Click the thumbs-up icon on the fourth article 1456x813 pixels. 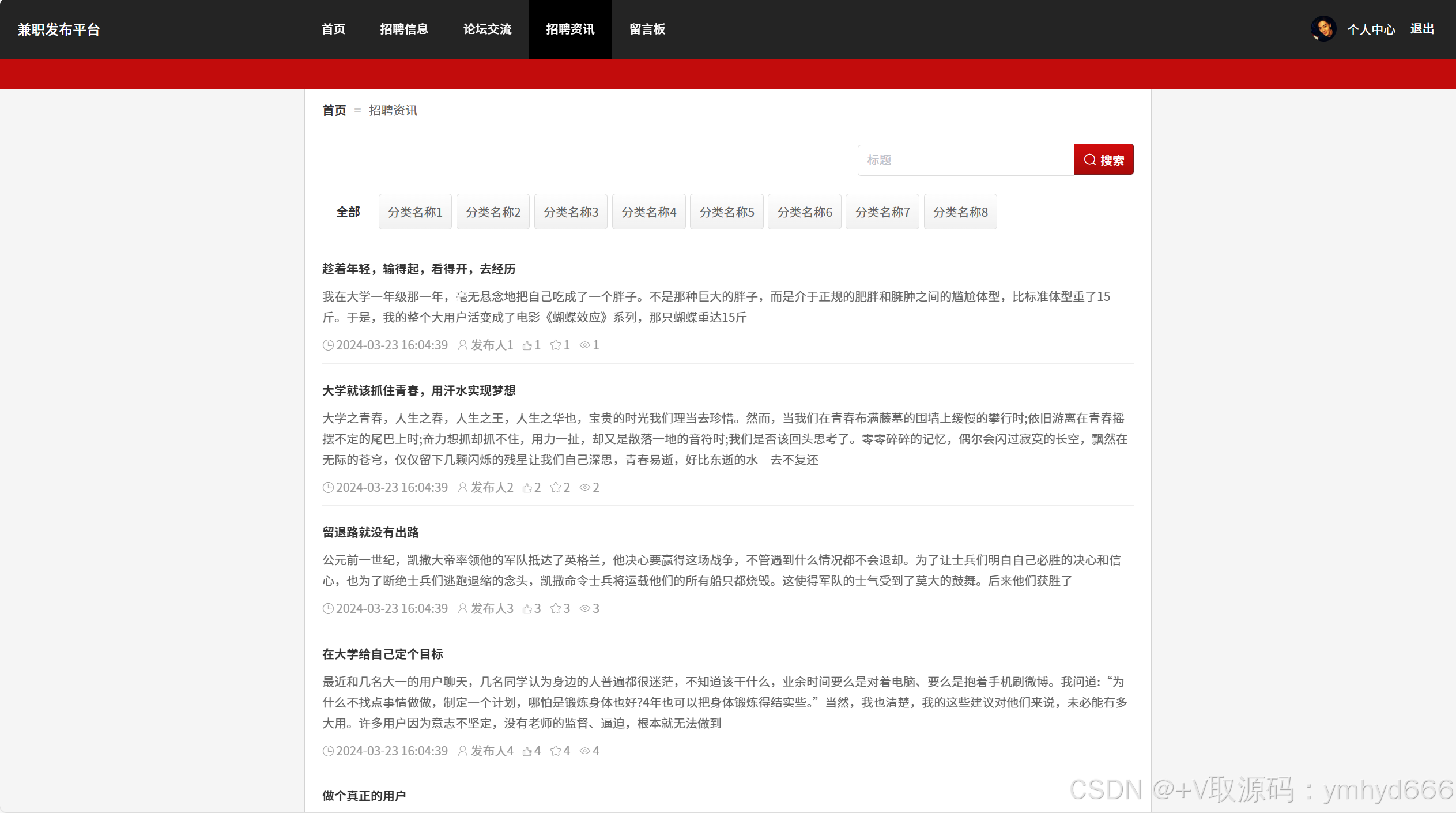(x=527, y=751)
